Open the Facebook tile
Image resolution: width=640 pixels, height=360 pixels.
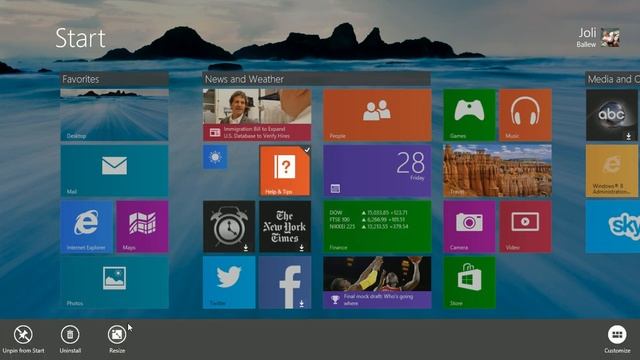point(285,282)
